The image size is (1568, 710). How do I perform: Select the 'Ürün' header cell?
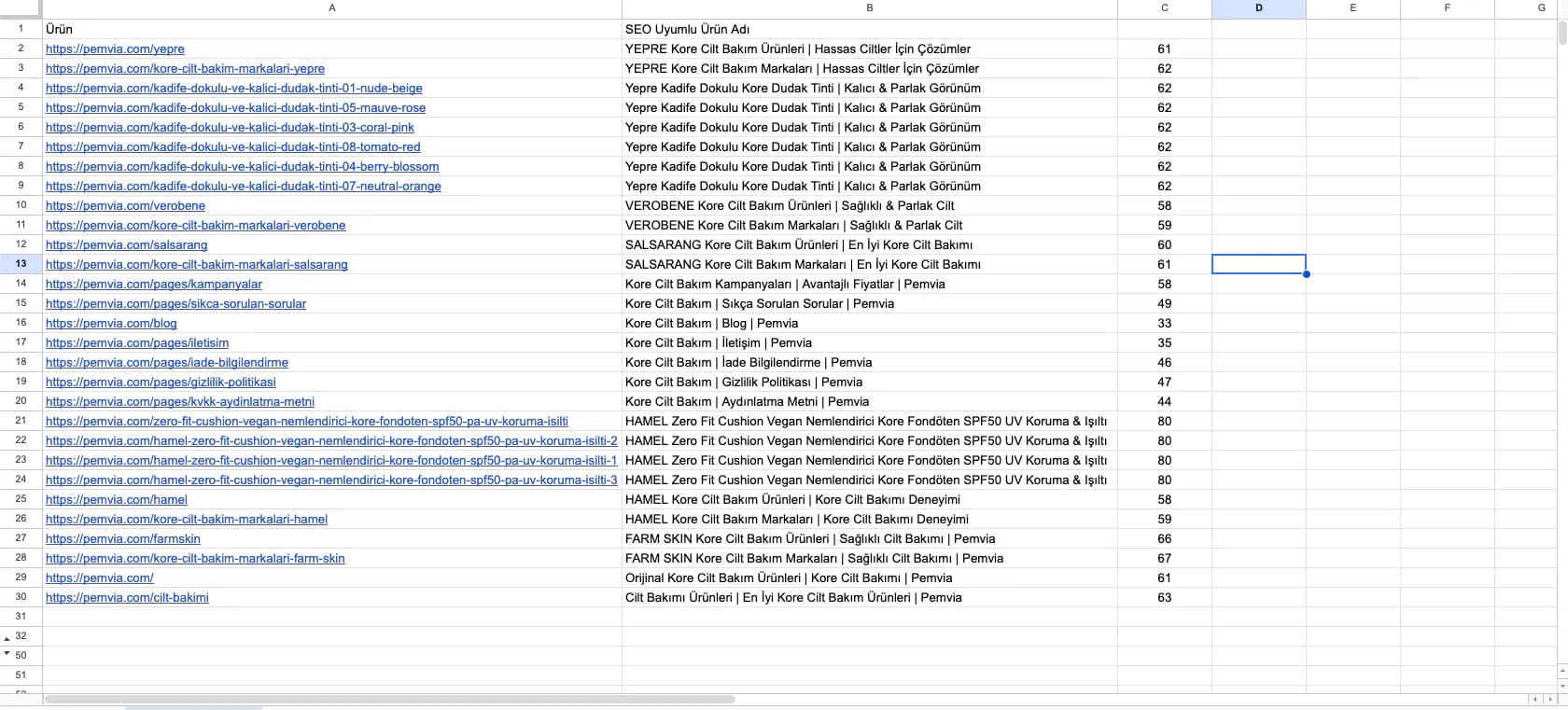pos(332,29)
